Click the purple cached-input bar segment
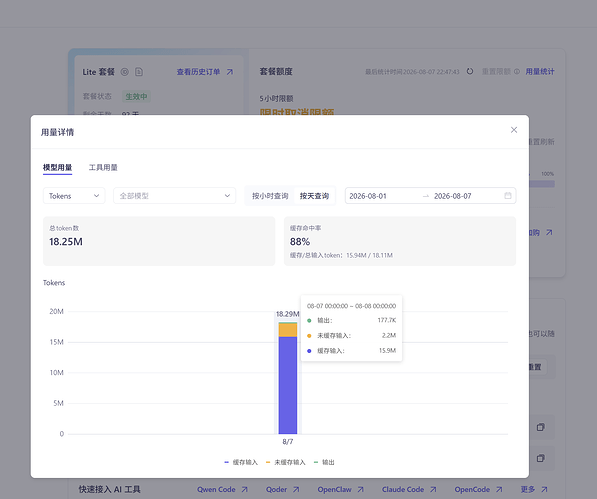The height and width of the screenshot is (499, 597). [287, 385]
